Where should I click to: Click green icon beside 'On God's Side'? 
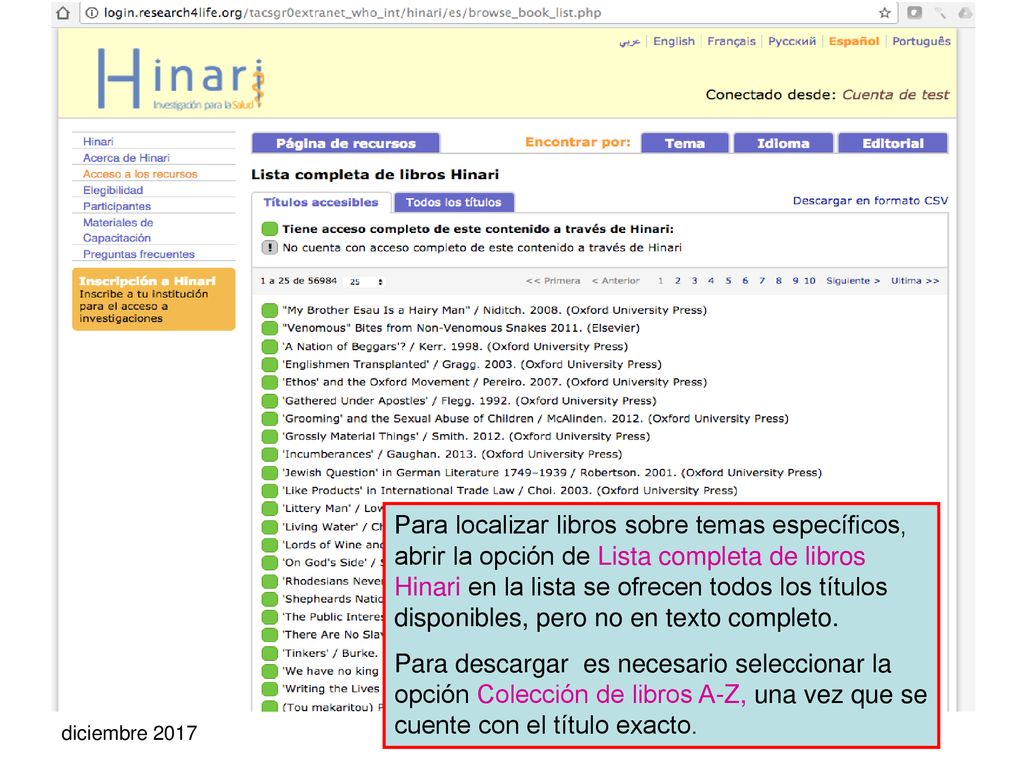click(x=269, y=563)
